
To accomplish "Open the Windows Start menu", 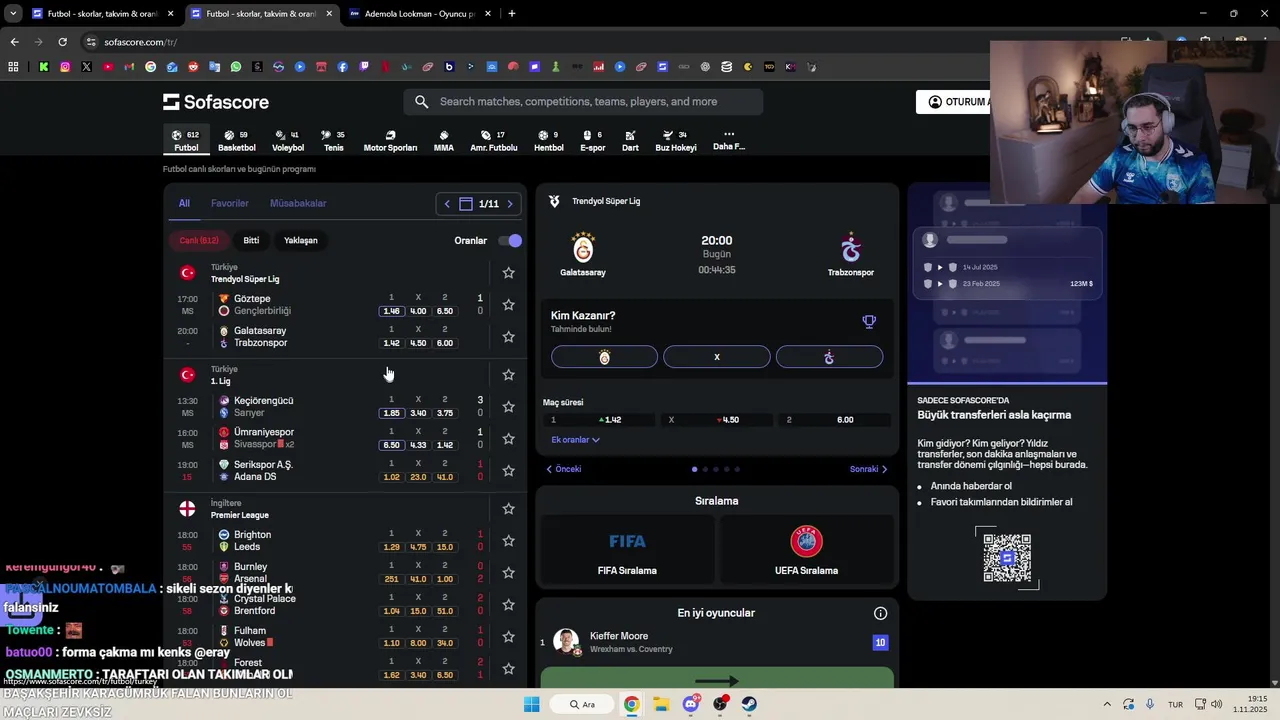I will point(532,704).
